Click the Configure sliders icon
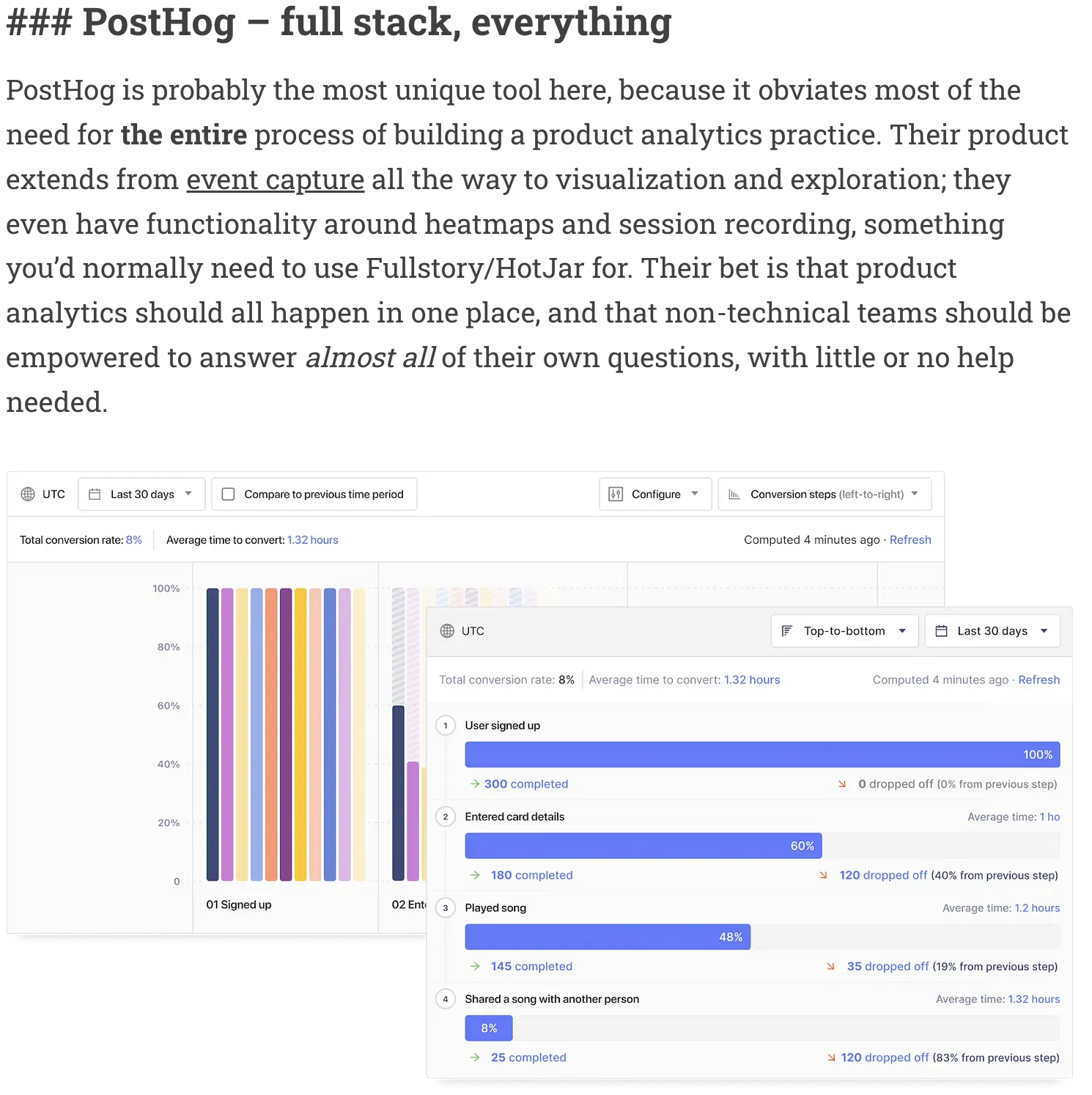This screenshot has width=1092, height=1095. click(x=616, y=494)
